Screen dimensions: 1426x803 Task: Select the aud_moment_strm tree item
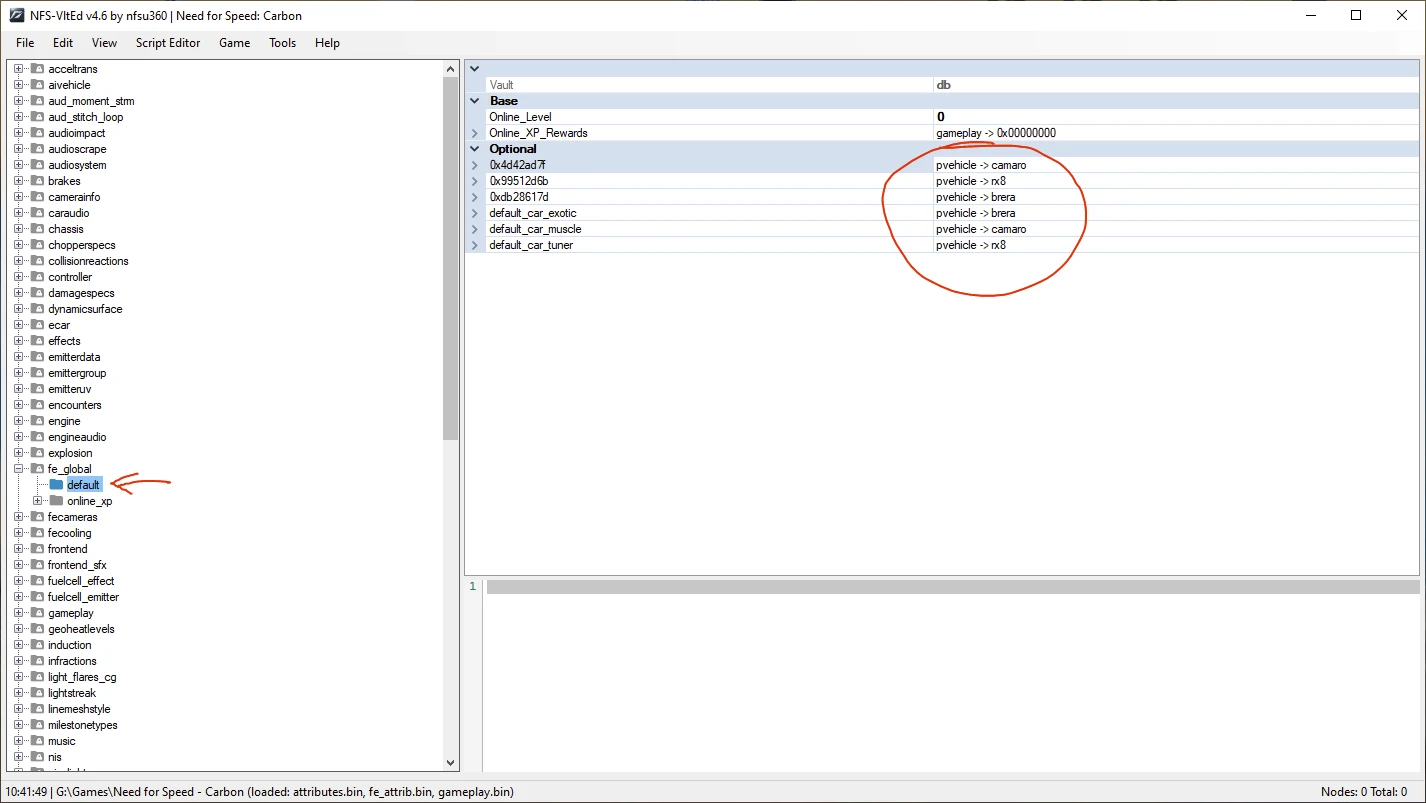91,101
